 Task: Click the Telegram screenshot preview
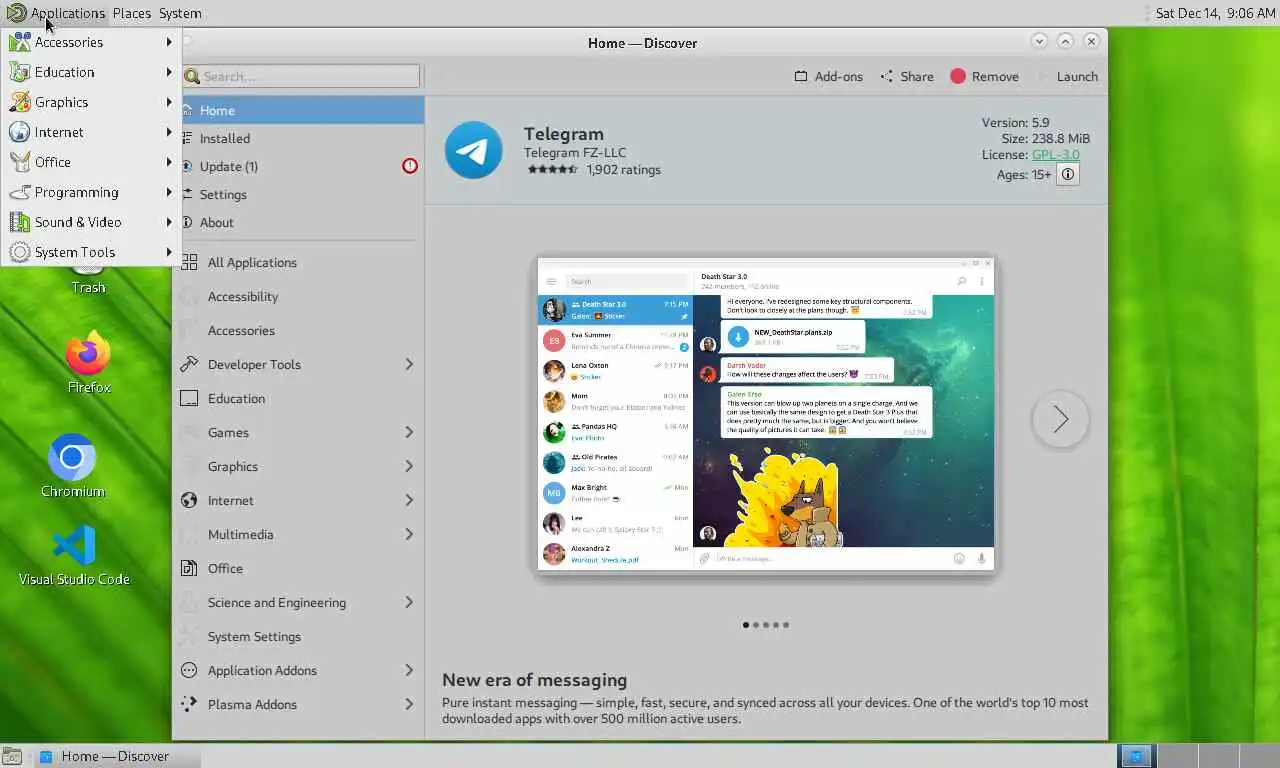[766, 414]
